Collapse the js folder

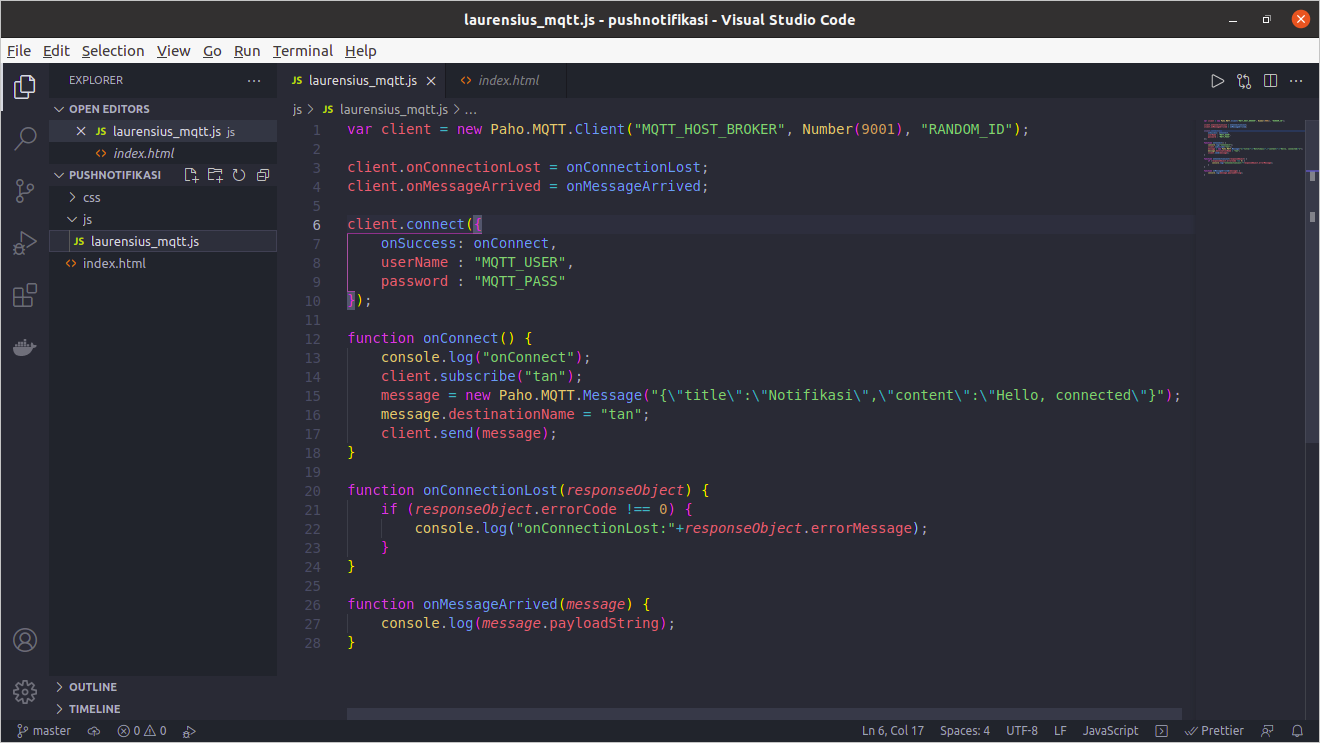pyautogui.click(x=163, y=219)
